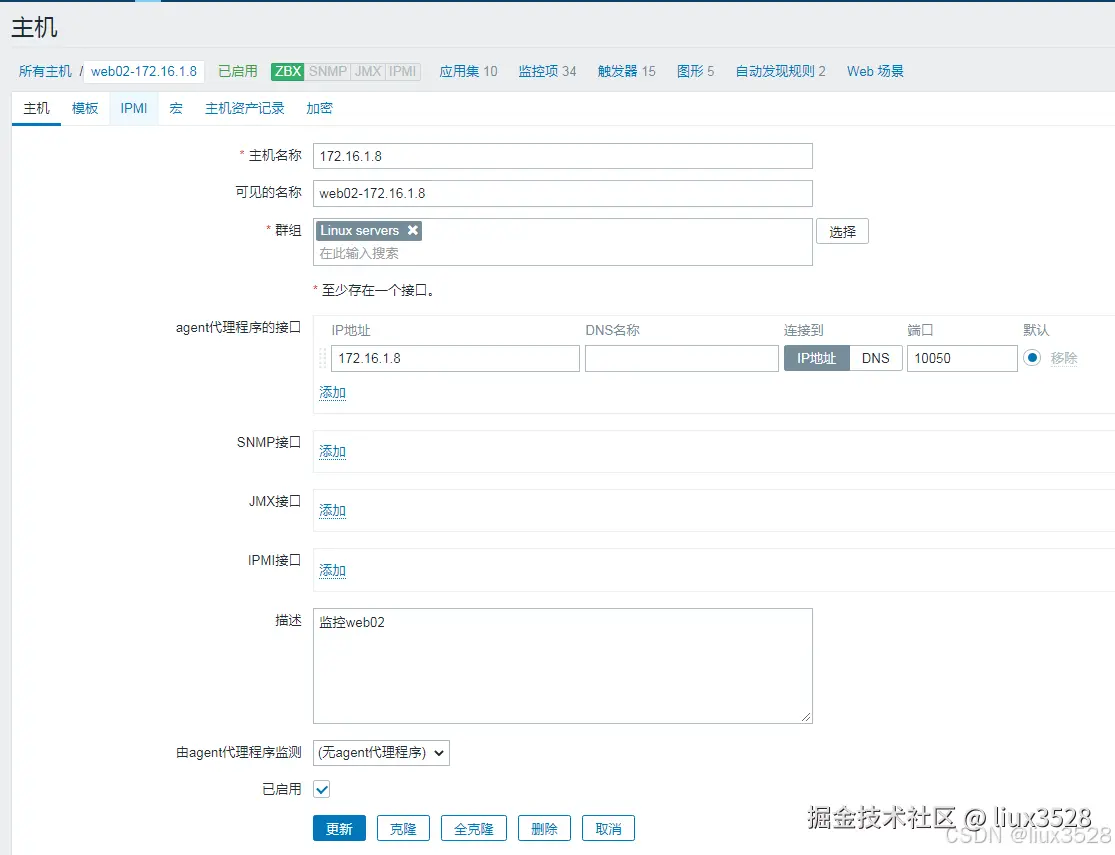
Task: Open the 宏 tab
Action: pyautogui.click(x=176, y=108)
